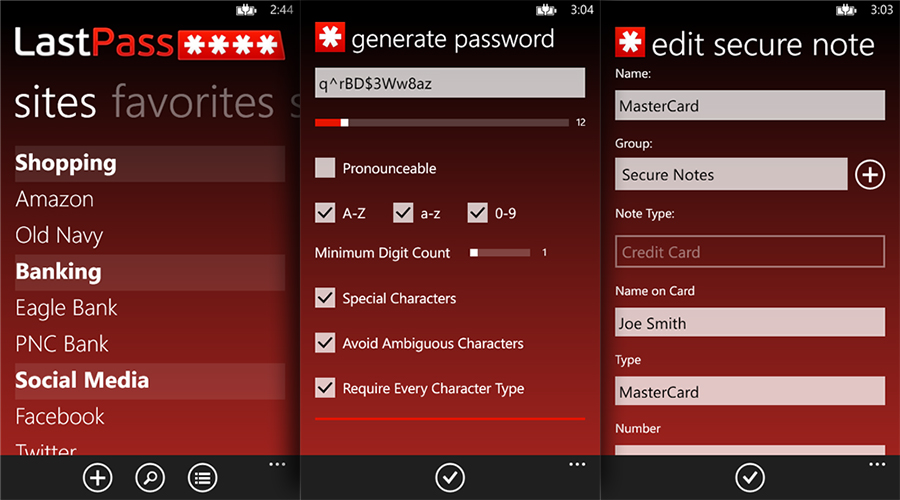This screenshot has height=500, width=900.
Task: Click the 3:04 clock on generate password screen
Action: (582, 10)
